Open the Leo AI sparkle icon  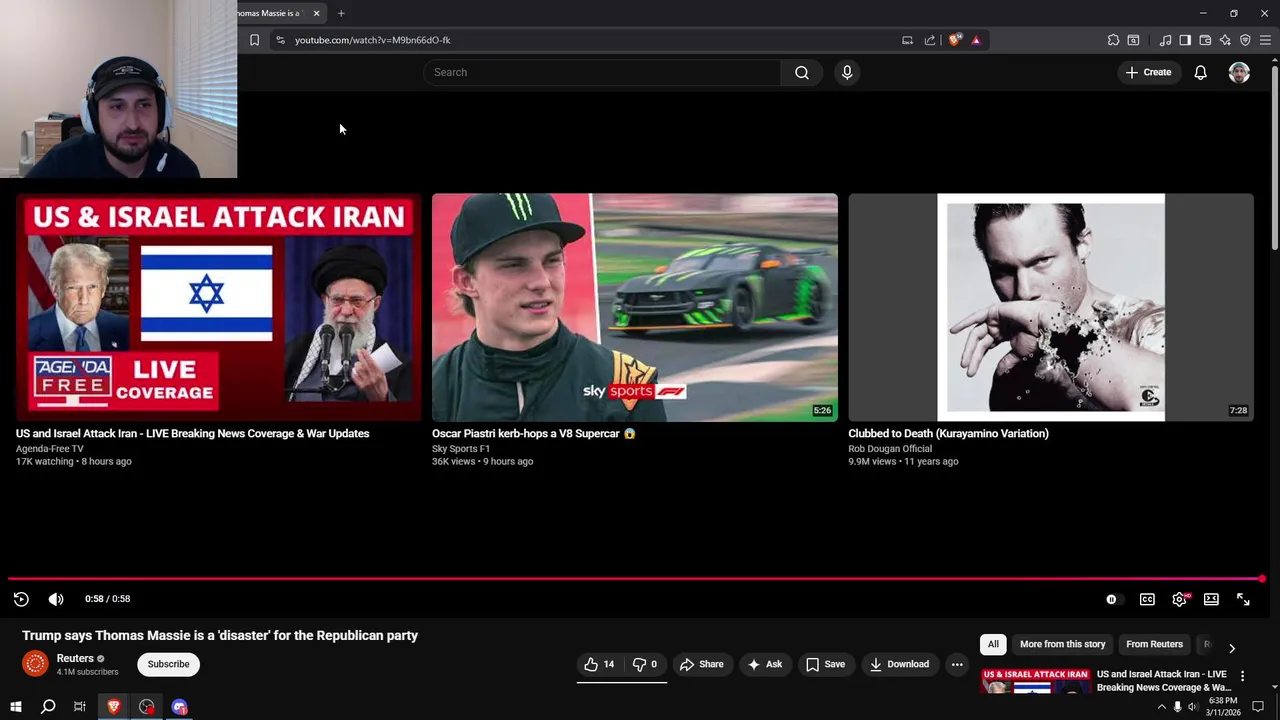[x=1225, y=40]
